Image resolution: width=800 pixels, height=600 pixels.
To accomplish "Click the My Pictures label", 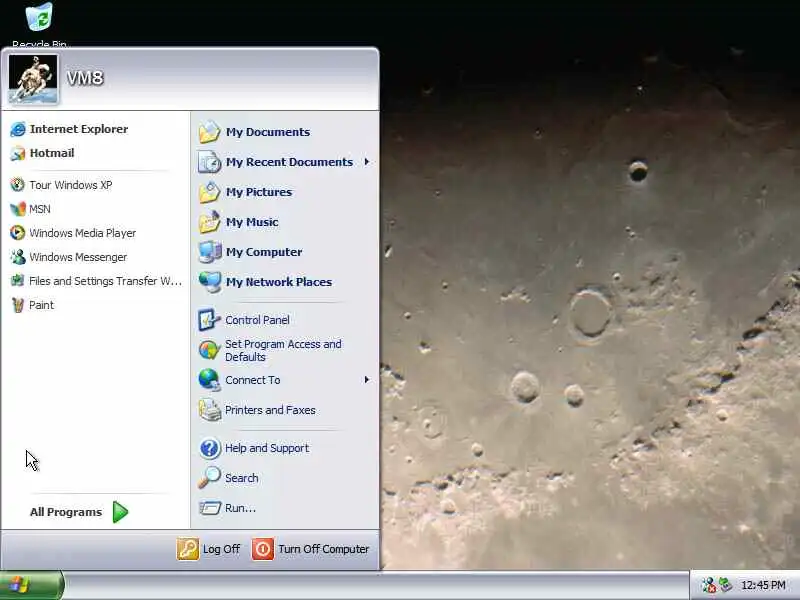I will [x=259, y=192].
